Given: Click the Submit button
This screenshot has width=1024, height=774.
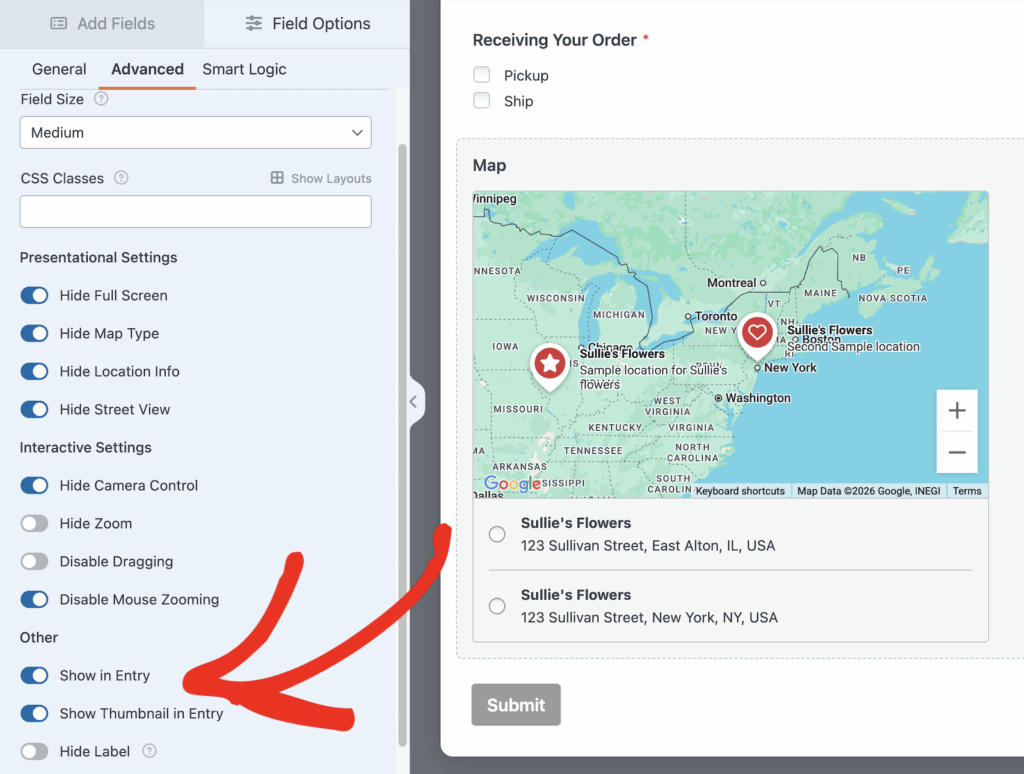Looking at the screenshot, I should pos(516,705).
